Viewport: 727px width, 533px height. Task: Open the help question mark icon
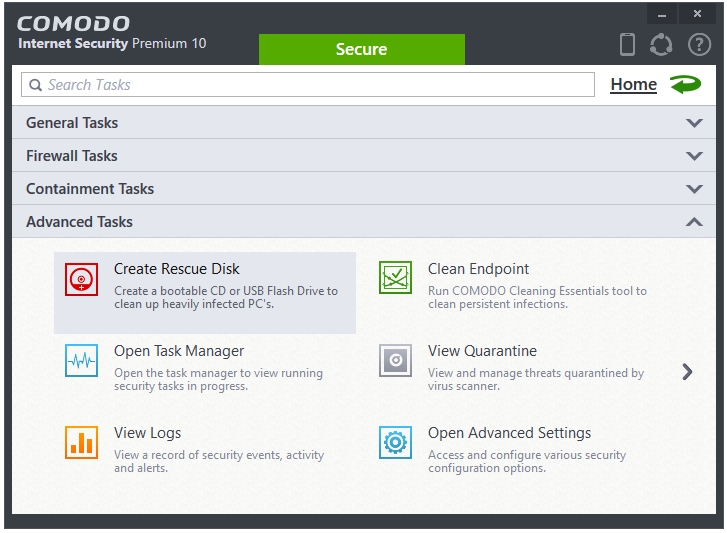(x=699, y=45)
